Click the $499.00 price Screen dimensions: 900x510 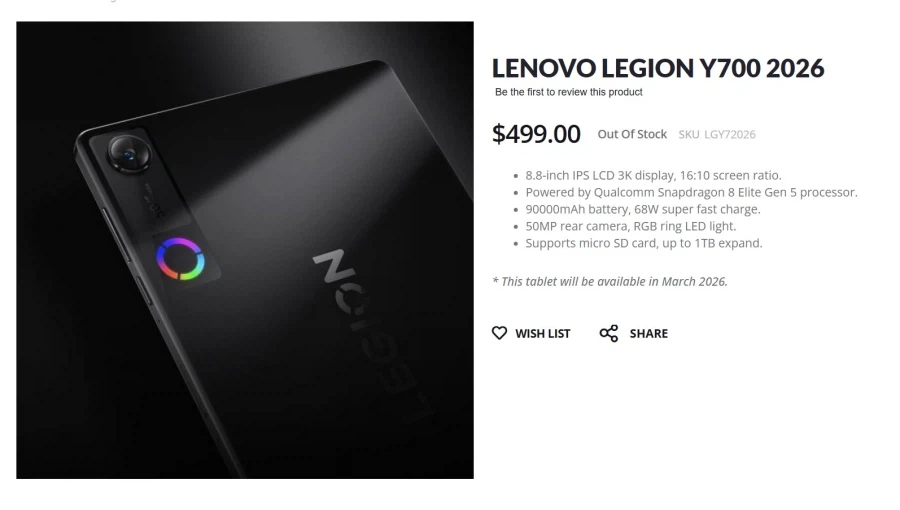[536, 134]
